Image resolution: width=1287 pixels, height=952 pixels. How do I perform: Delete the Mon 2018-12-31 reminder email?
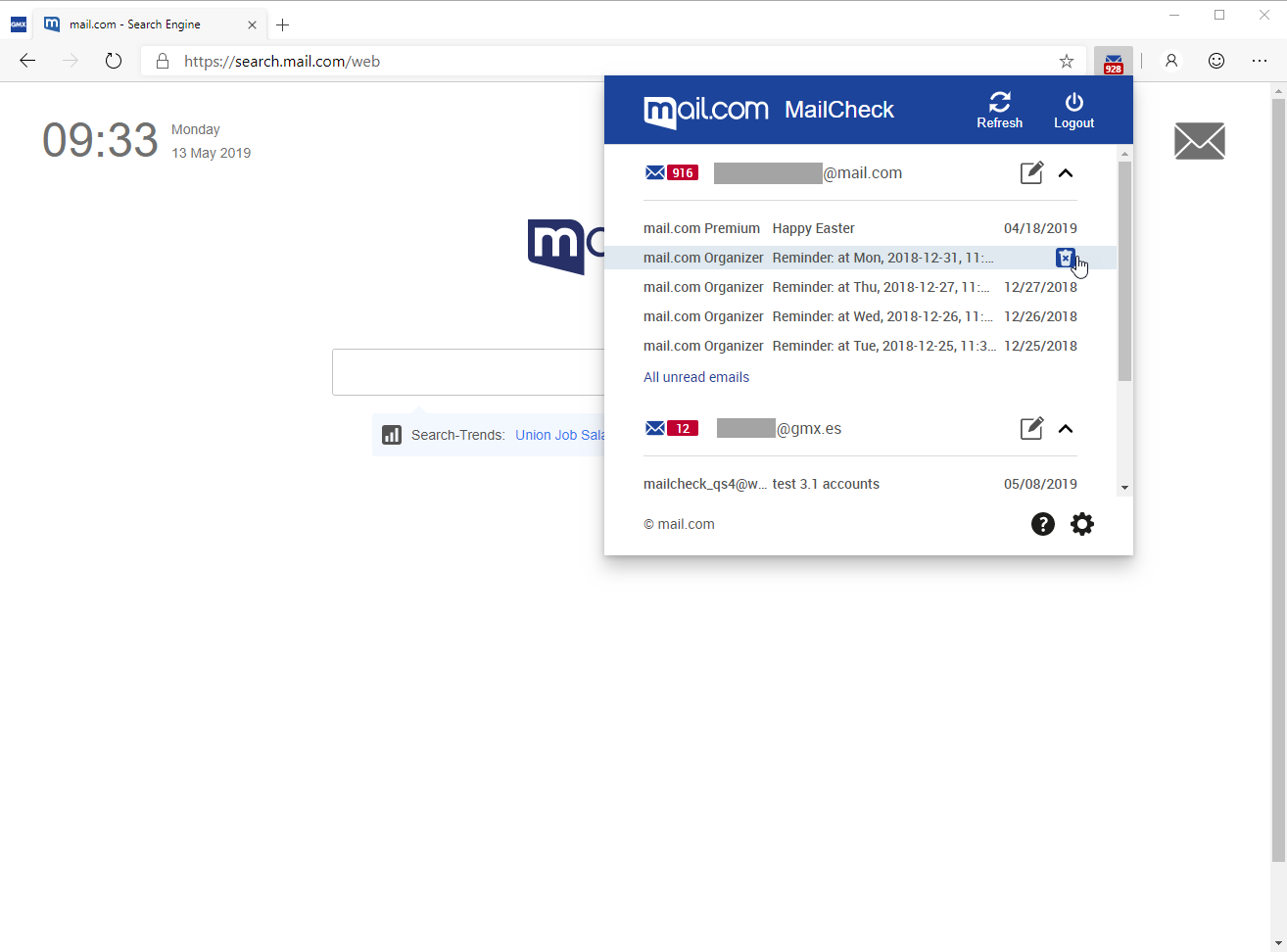point(1066,258)
